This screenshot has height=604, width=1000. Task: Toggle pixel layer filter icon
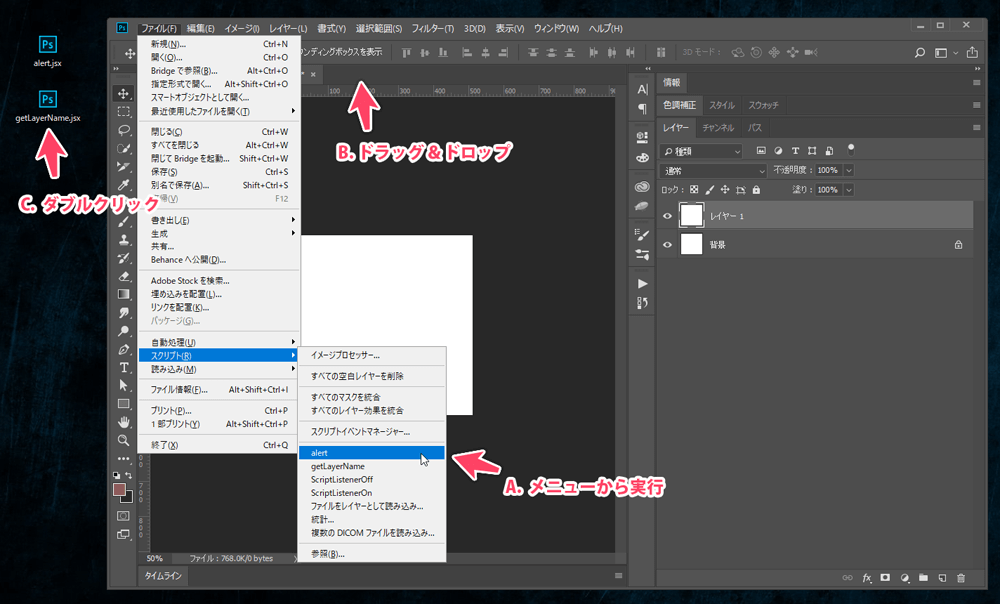tap(761, 151)
